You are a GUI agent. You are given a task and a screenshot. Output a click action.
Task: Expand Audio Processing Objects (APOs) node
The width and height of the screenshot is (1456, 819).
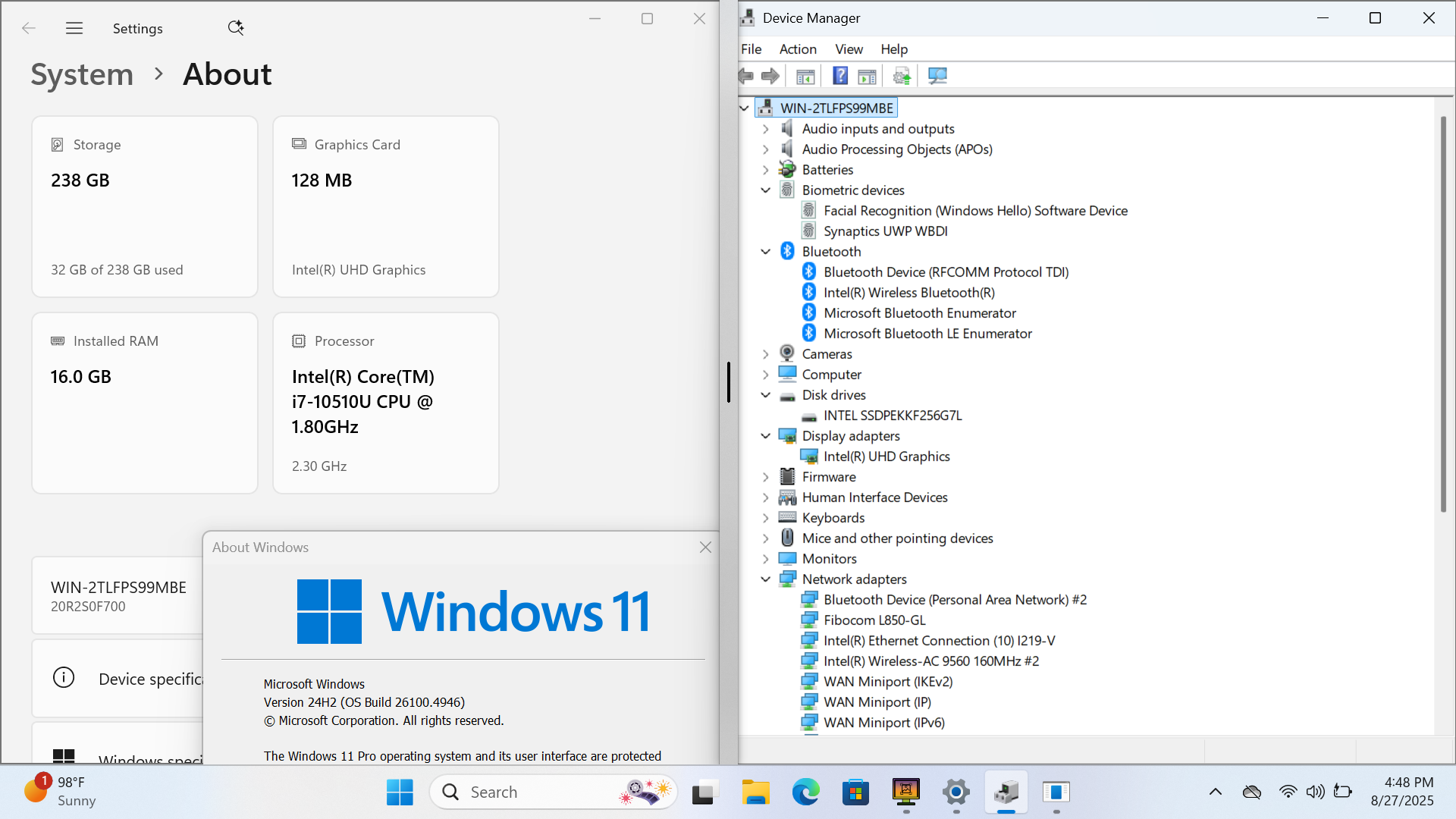[x=766, y=149]
